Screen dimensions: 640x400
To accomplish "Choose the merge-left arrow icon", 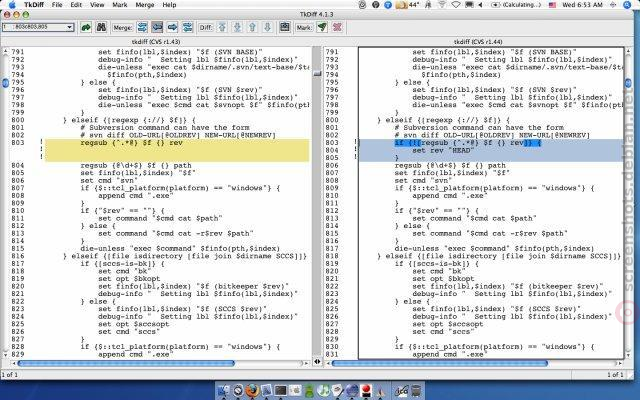I will pyautogui.click(x=157, y=27).
